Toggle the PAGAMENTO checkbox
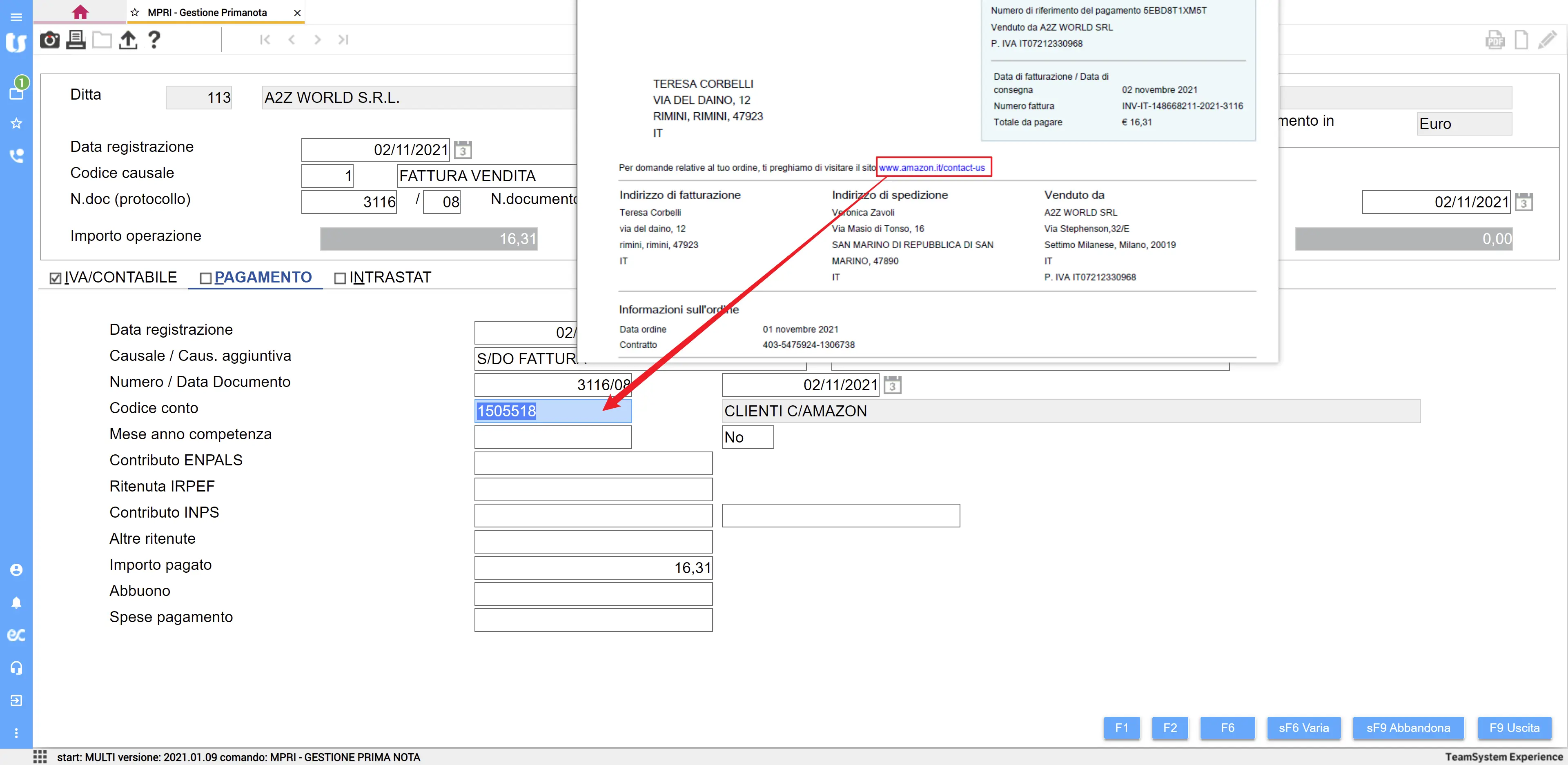The width and height of the screenshot is (1568, 765). pos(206,278)
